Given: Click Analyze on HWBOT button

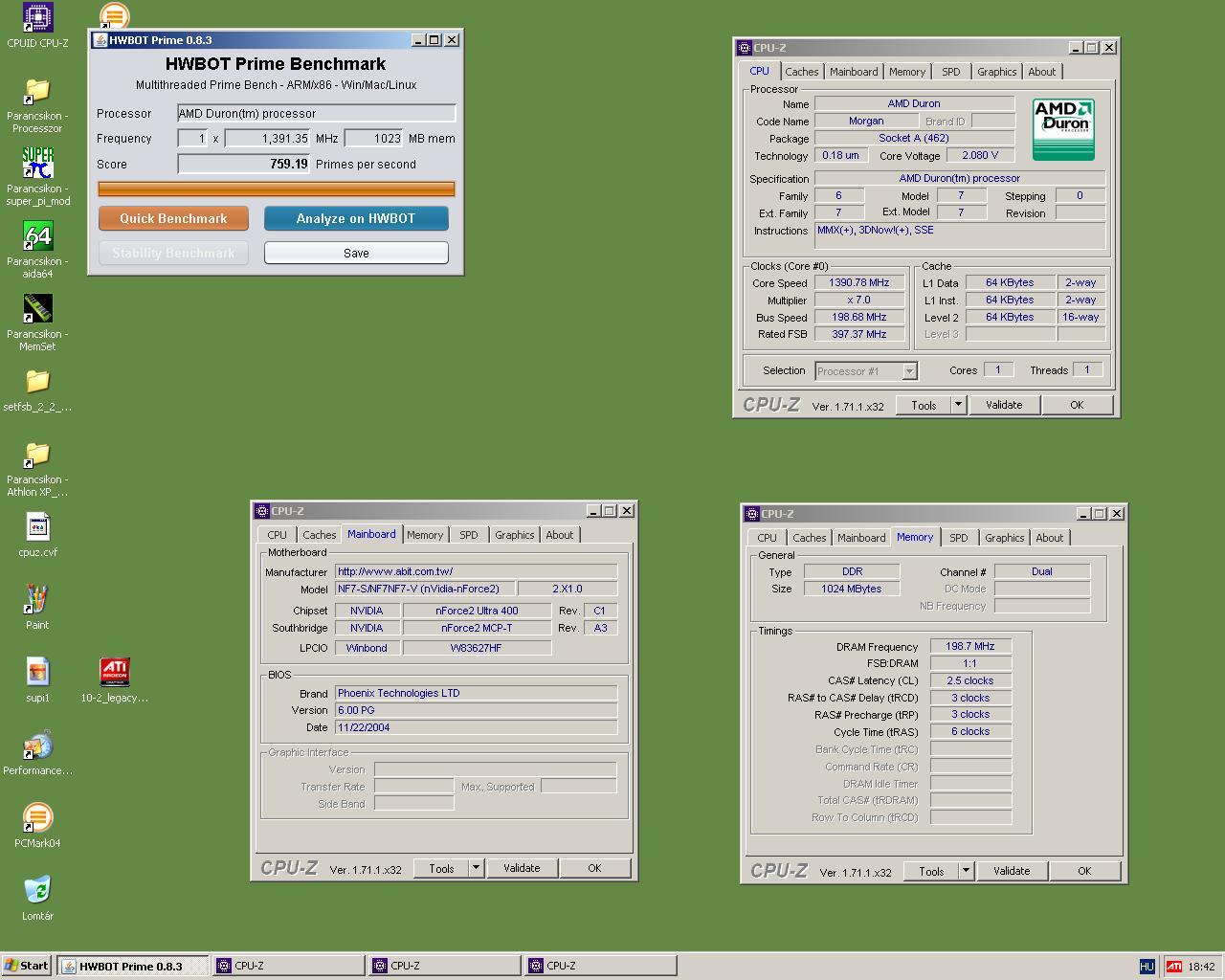Looking at the screenshot, I should pyautogui.click(x=356, y=218).
